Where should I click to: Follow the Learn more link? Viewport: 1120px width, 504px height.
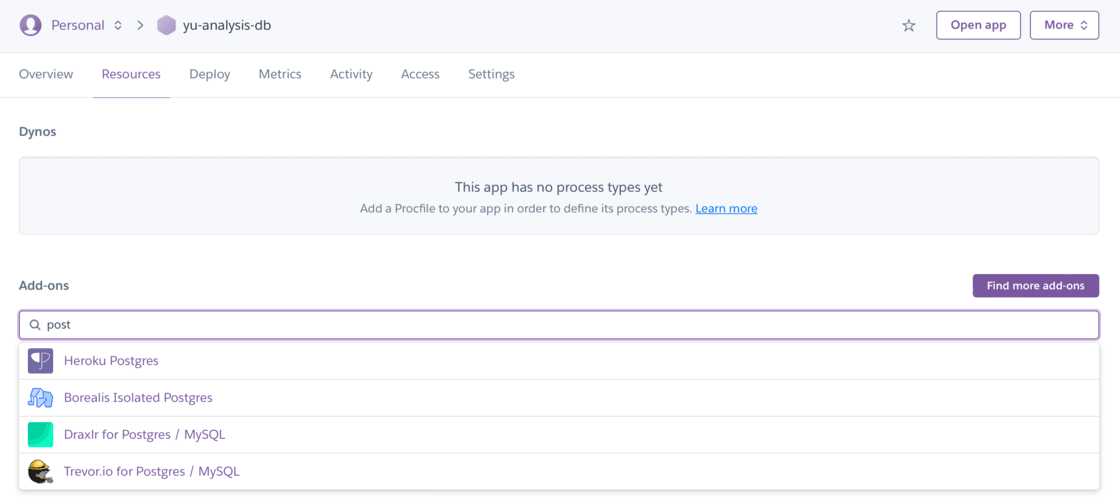[726, 209]
